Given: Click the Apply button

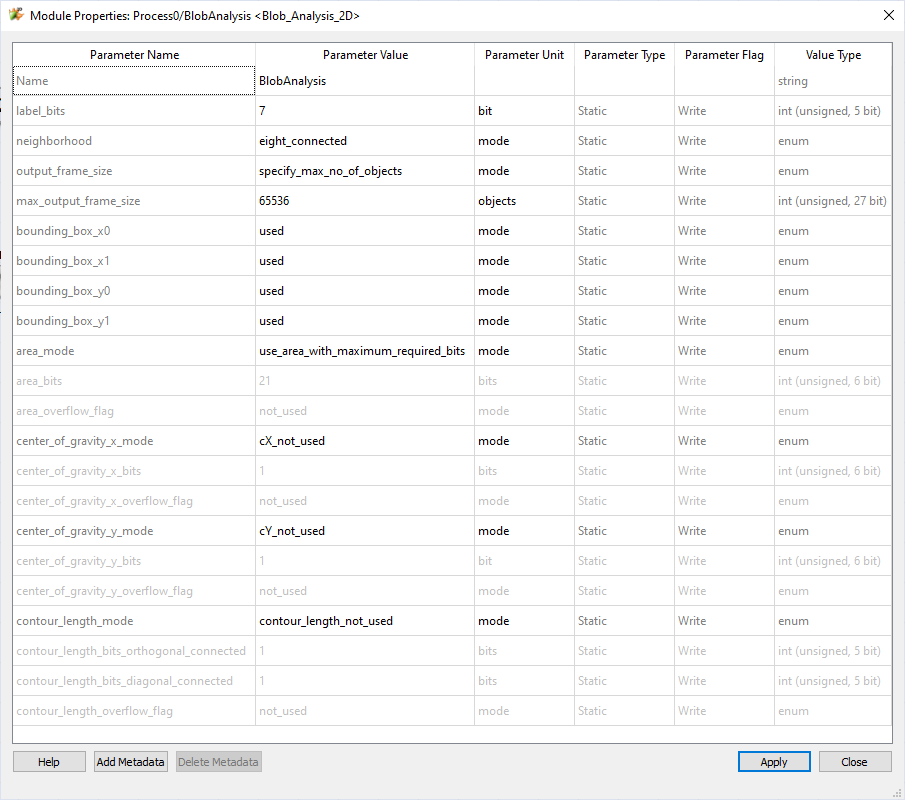Looking at the screenshot, I should click(x=773, y=762).
